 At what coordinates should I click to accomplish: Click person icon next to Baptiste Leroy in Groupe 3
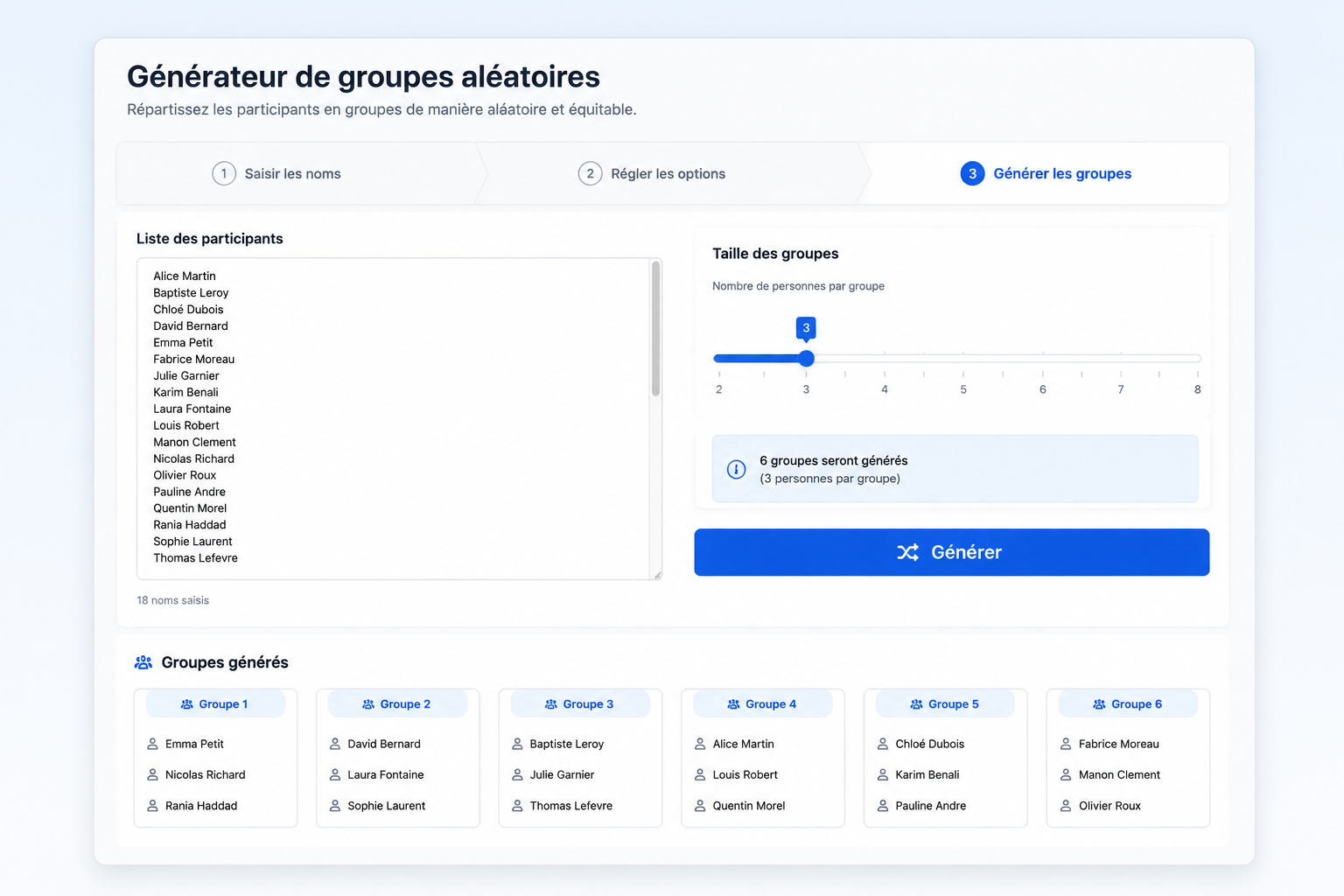coord(517,744)
